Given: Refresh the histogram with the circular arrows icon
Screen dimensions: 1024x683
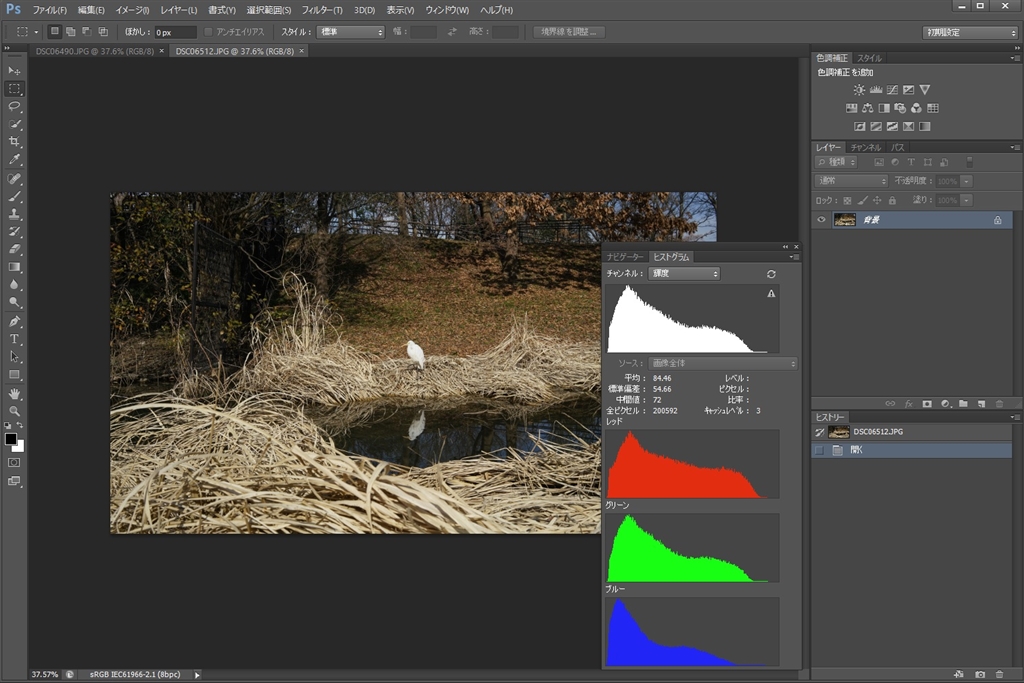Looking at the screenshot, I should click(771, 274).
